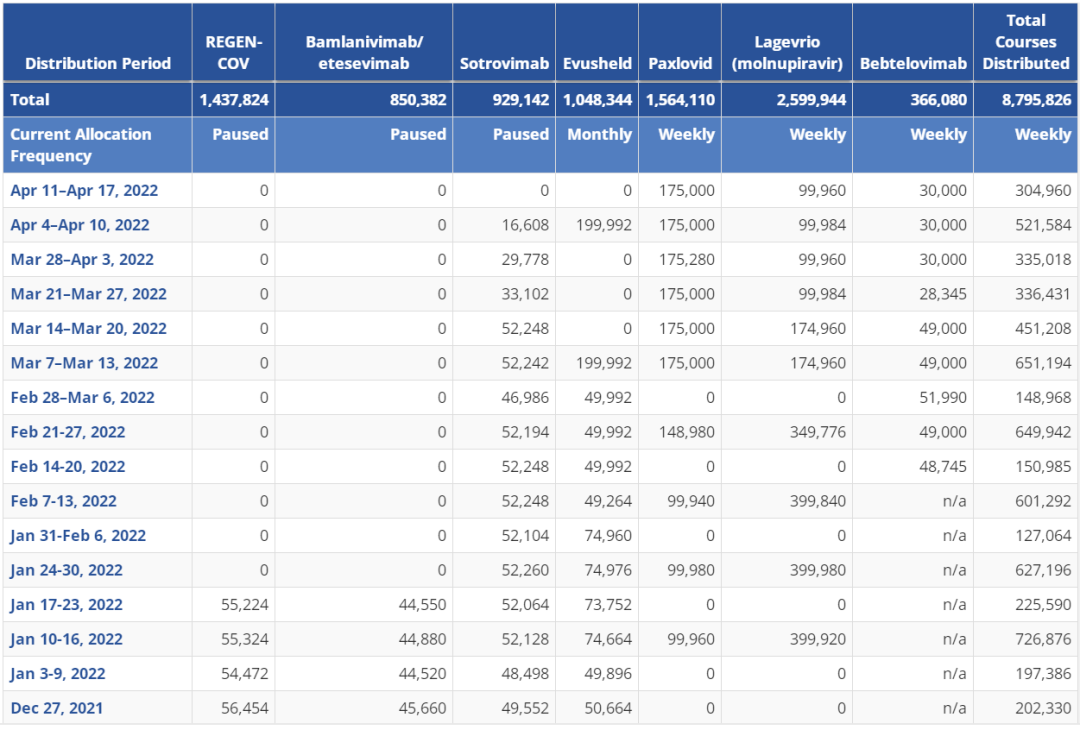Image resolution: width=1080 pixels, height=730 pixels.
Task: Select the Paxlovid total 1,564,110
Action: pos(681,100)
